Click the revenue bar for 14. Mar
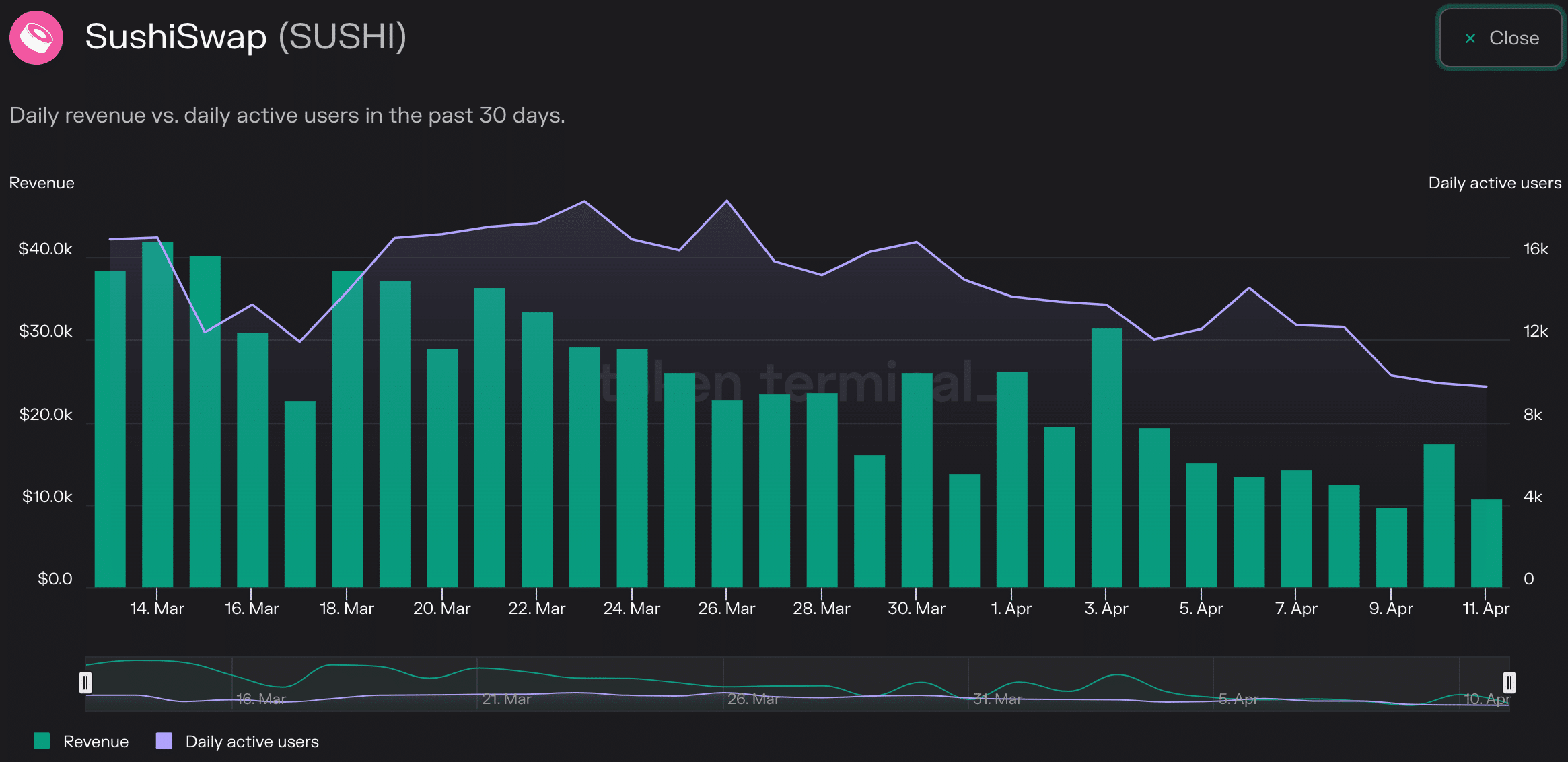Screen dimensions: 1568x762 [157, 415]
